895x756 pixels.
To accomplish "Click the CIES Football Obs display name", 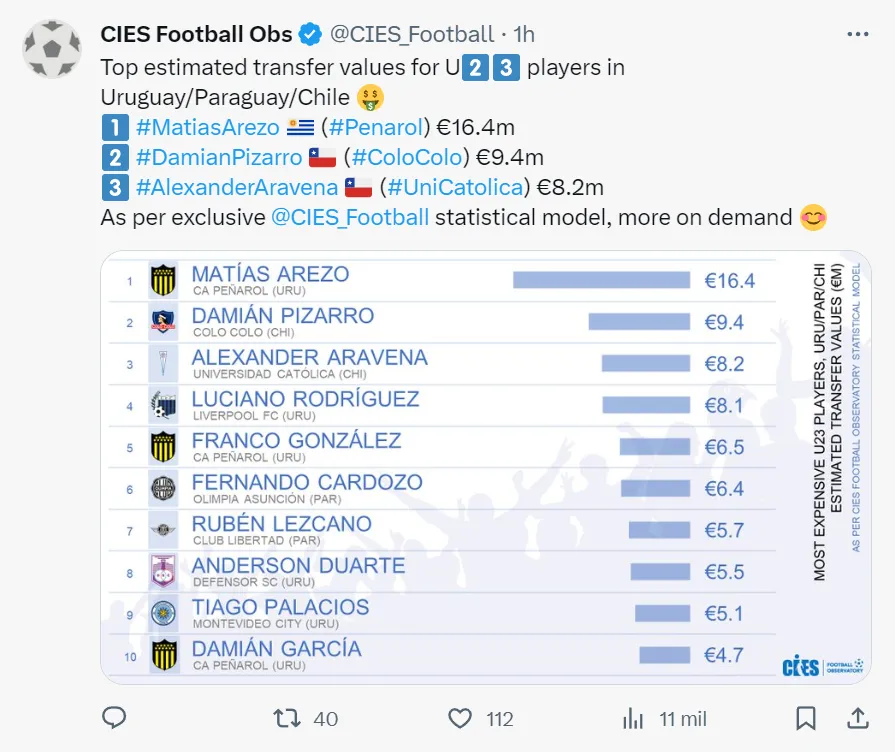I will [196, 35].
